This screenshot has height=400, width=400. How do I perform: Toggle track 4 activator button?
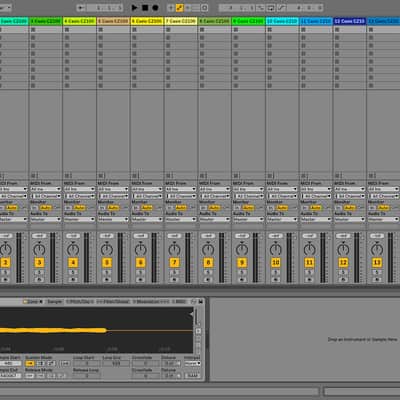pos(73,263)
